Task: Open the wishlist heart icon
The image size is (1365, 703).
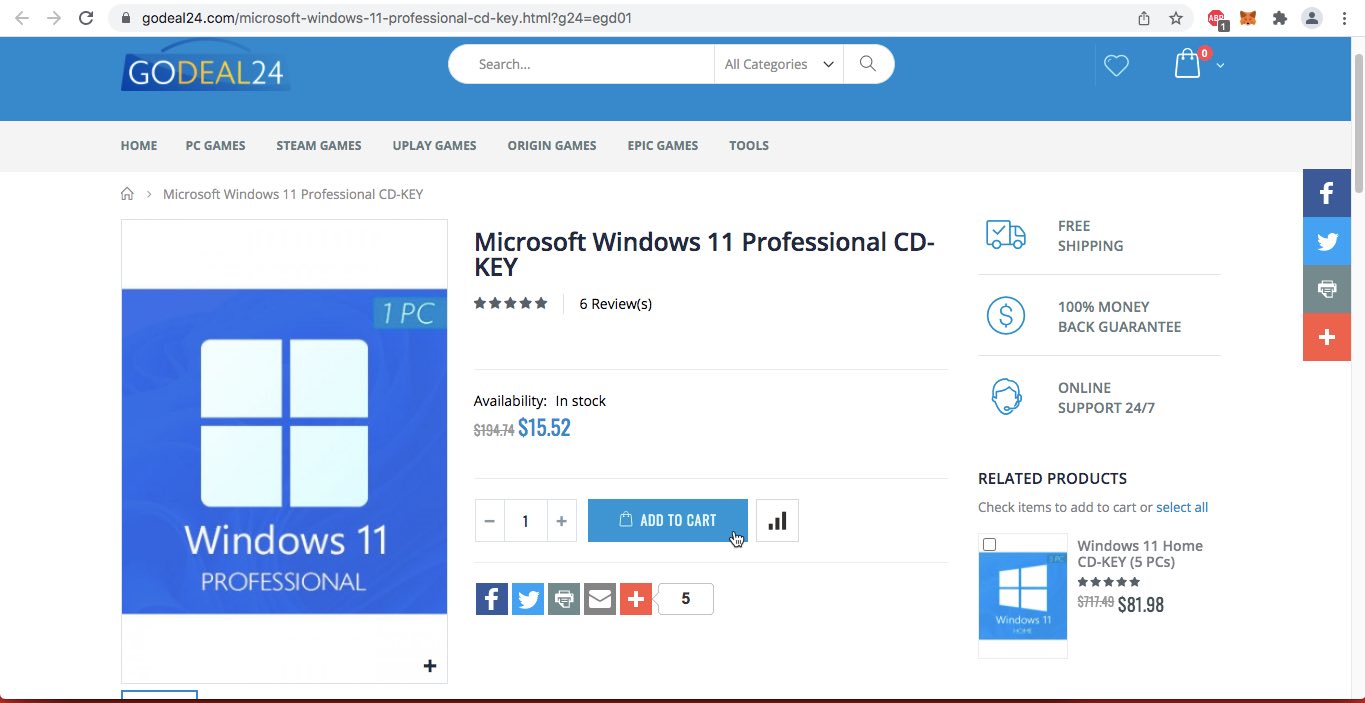Action: (x=1116, y=65)
